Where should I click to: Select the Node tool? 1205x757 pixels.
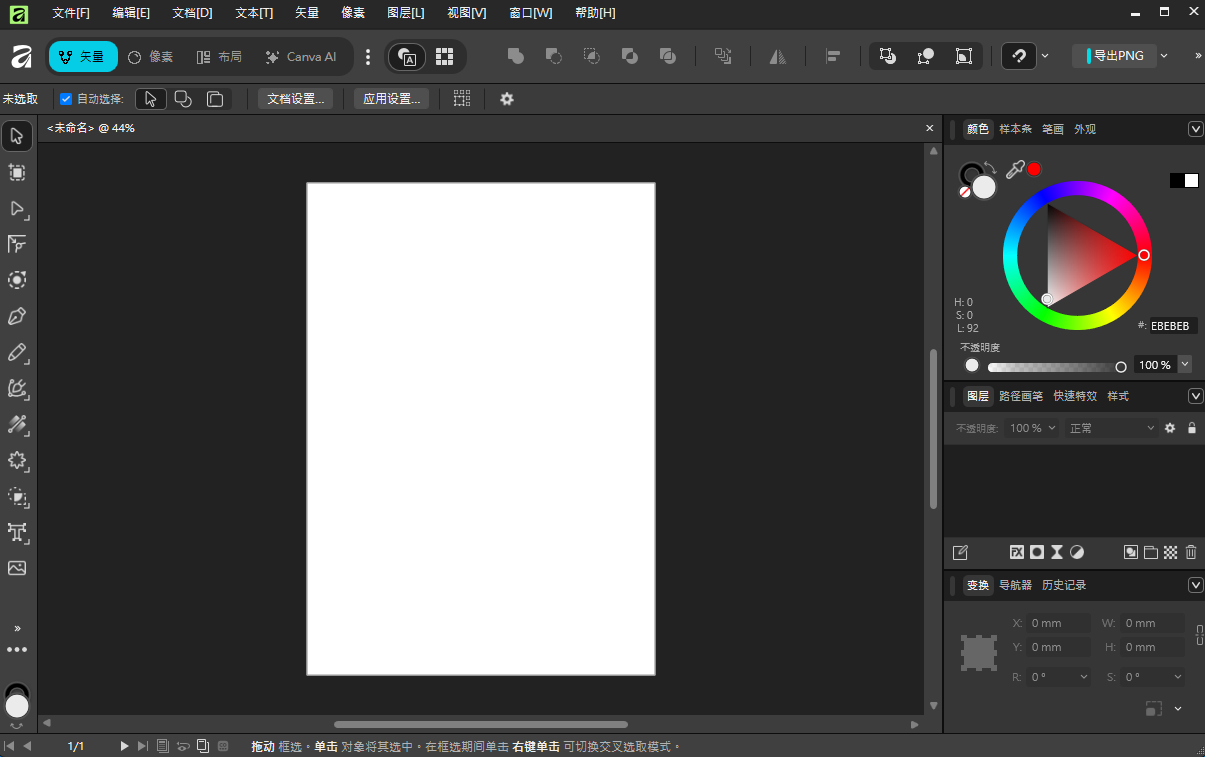click(x=17, y=208)
